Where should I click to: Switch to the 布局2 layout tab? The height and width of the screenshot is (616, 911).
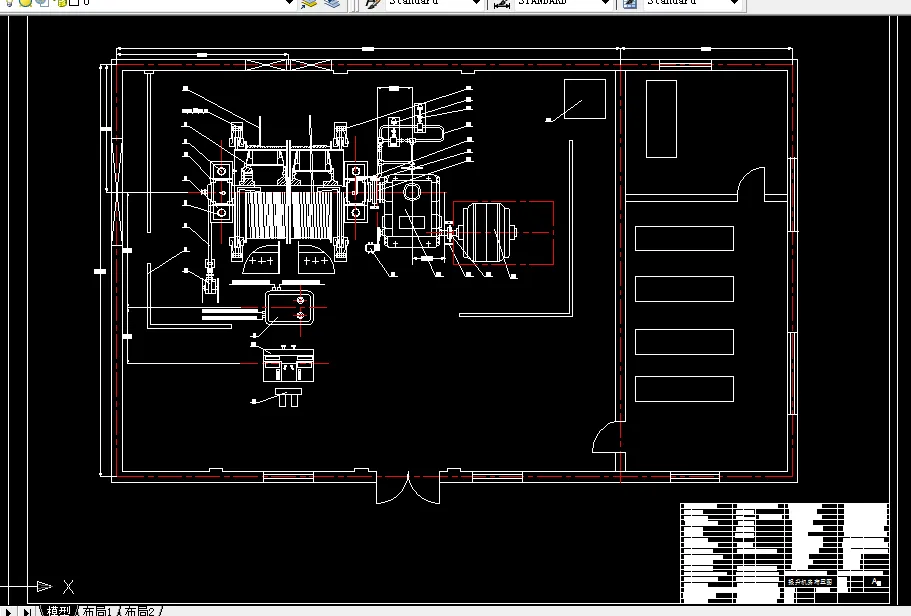139,611
